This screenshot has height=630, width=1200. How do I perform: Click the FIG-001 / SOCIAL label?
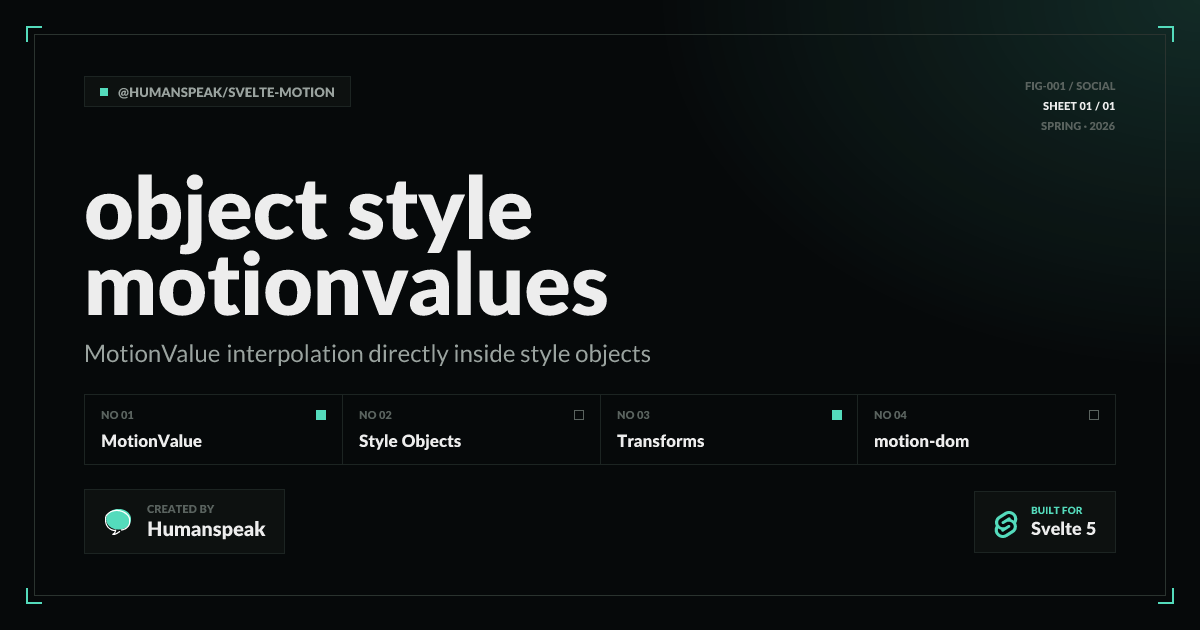1070,86
